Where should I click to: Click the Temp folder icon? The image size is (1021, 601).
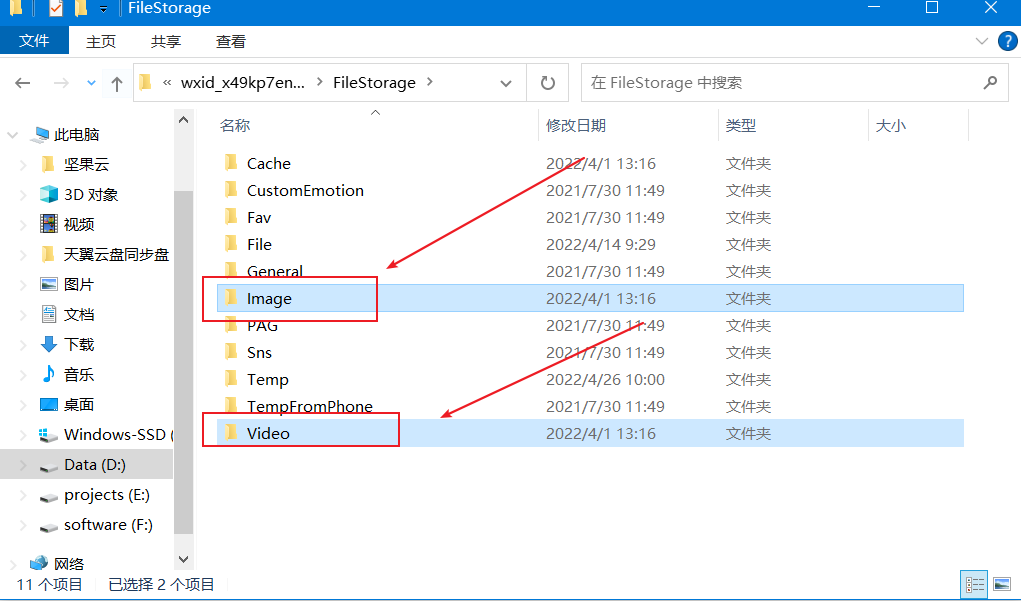tap(231, 379)
